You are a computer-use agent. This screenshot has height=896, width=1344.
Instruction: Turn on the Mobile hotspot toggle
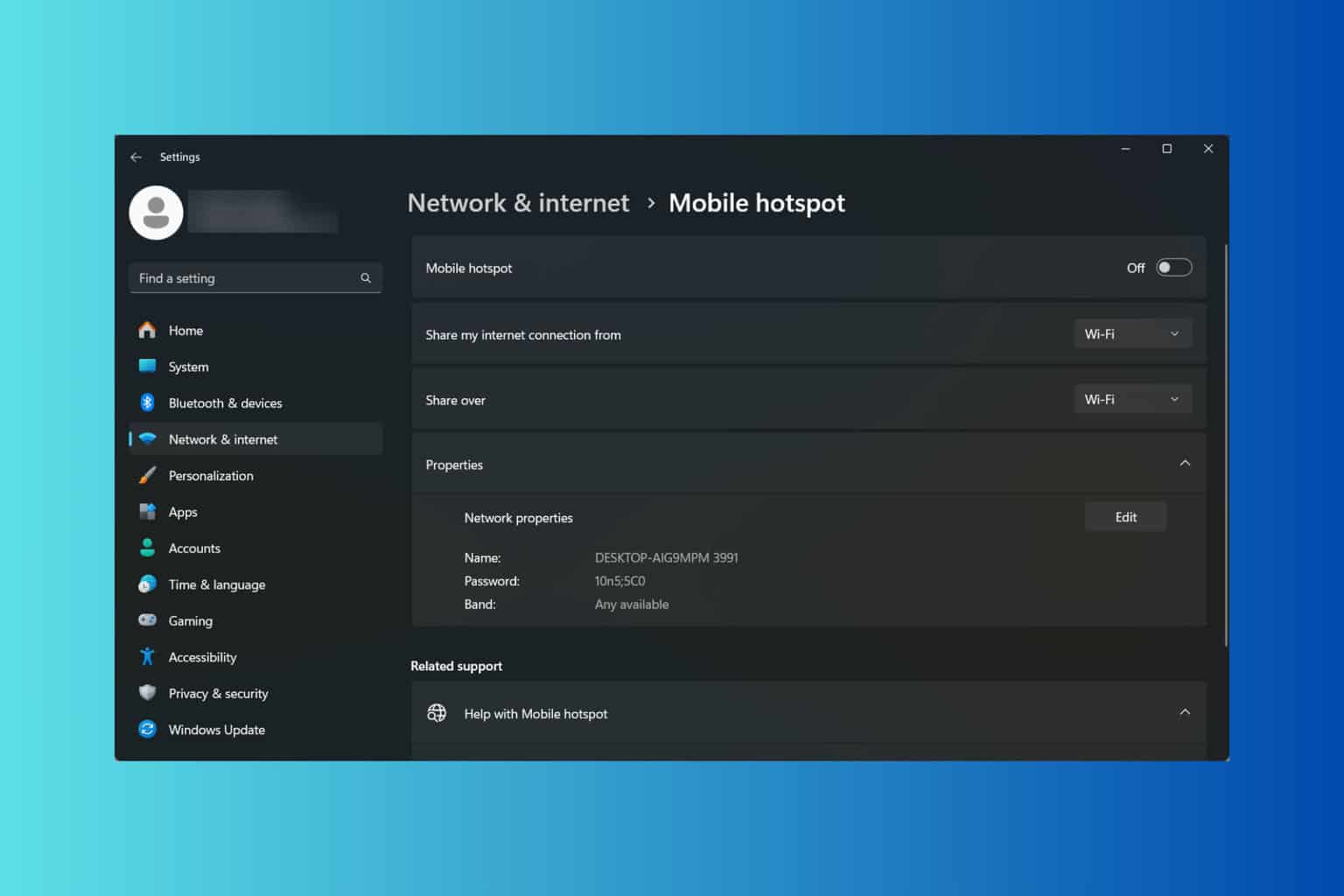1174,267
